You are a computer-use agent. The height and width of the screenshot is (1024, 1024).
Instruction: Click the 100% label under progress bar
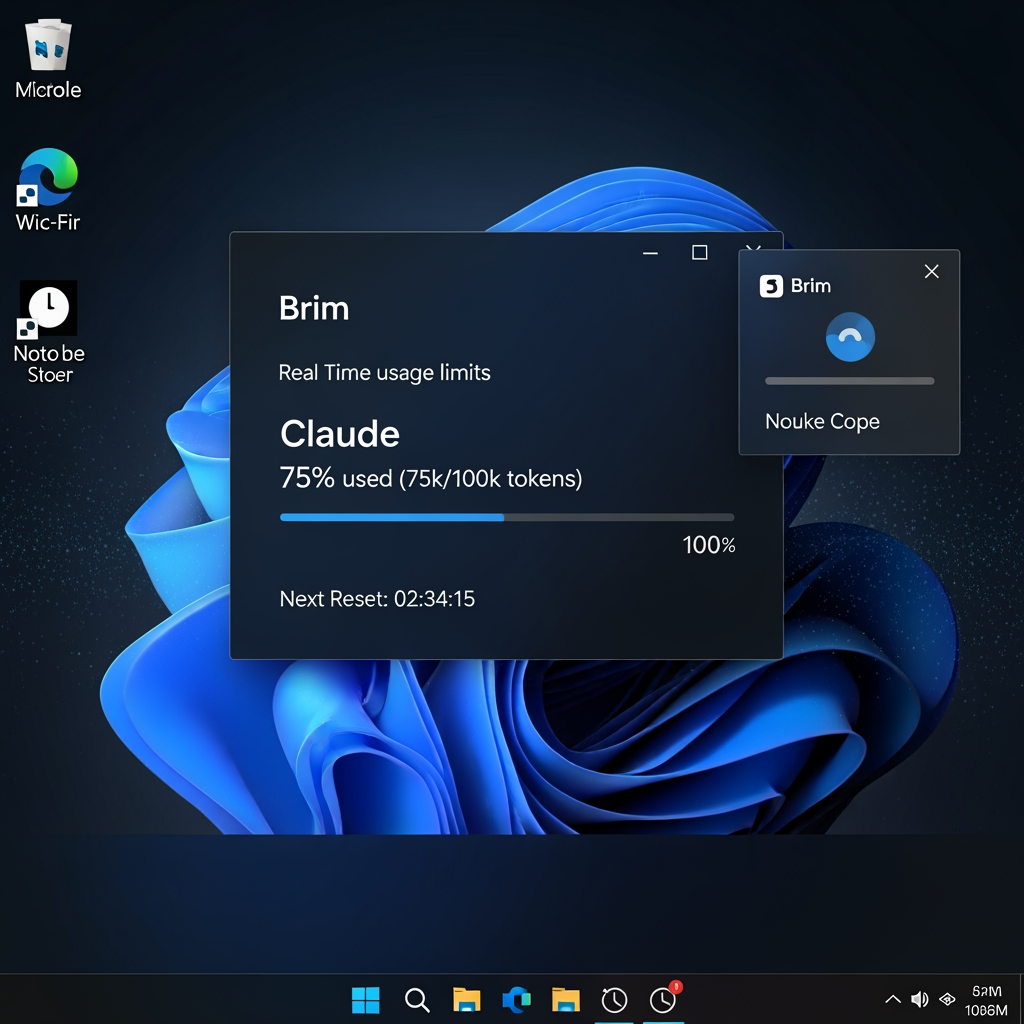click(x=709, y=545)
